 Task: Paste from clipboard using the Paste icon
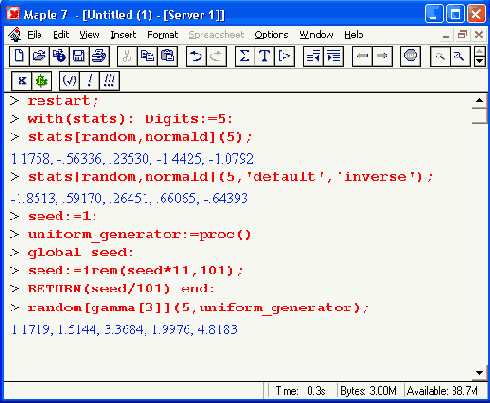coord(167,56)
